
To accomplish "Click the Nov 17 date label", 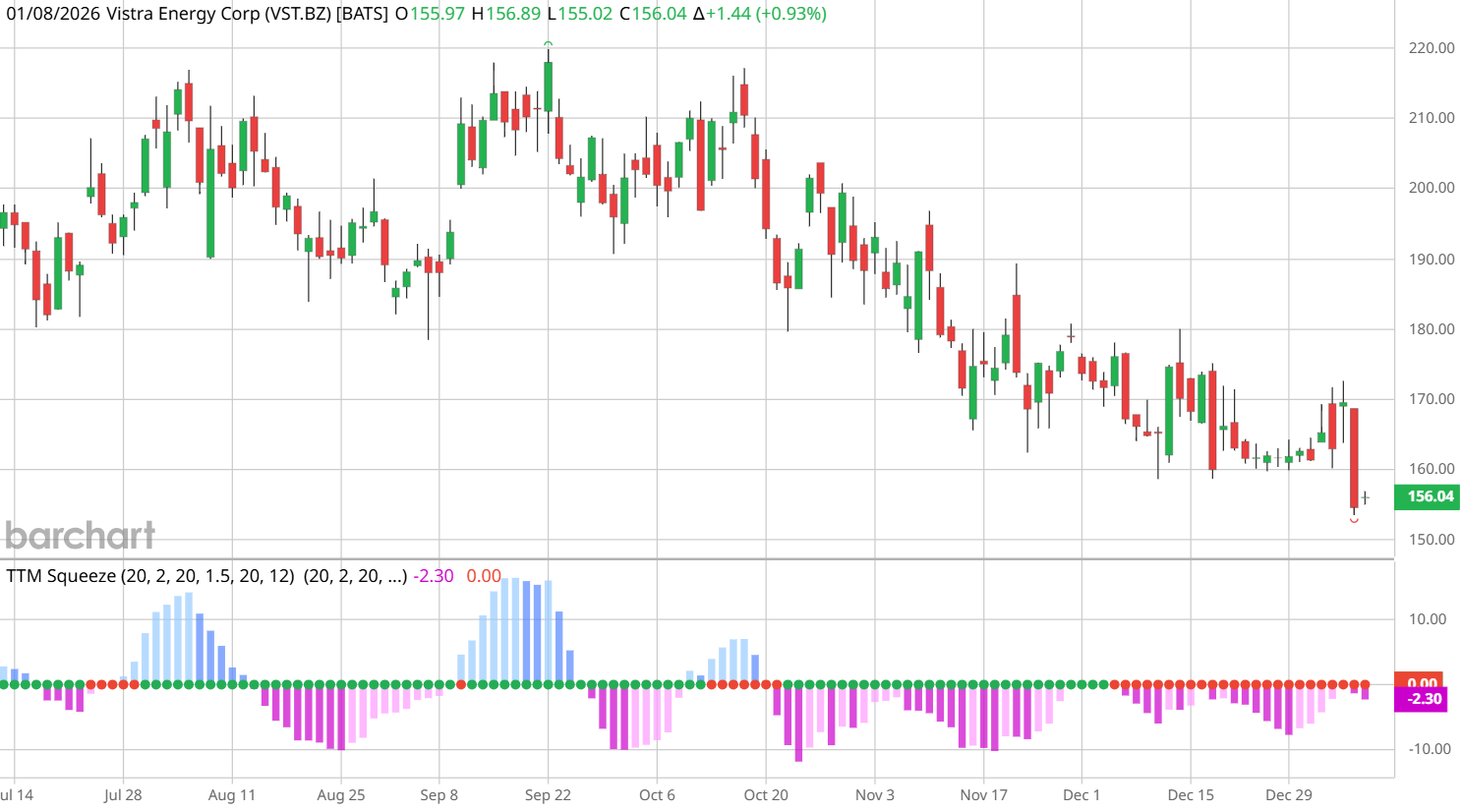I will pyautogui.click(x=984, y=795).
